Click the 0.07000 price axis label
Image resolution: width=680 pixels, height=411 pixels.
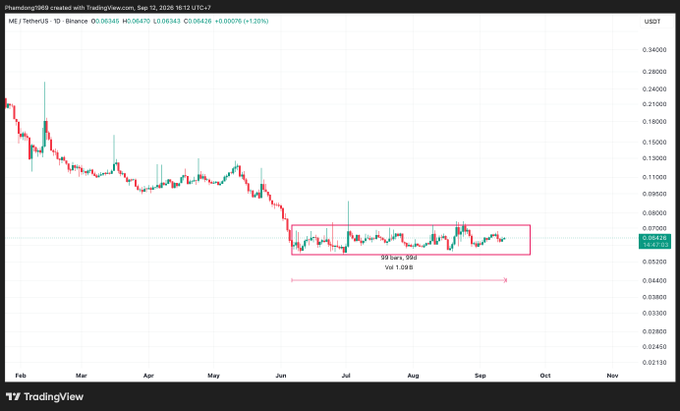[x=654, y=228]
